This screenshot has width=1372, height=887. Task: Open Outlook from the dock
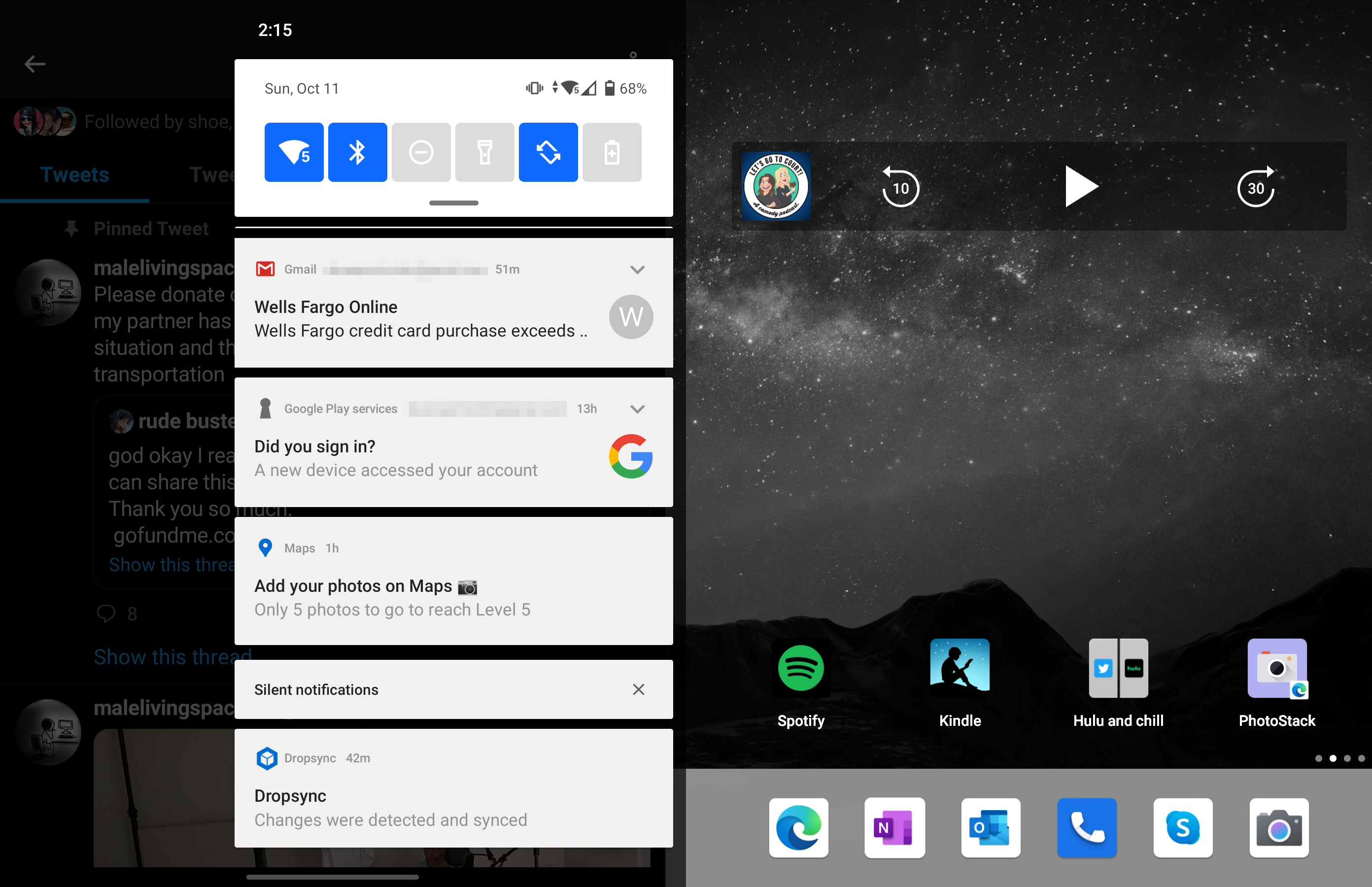click(991, 828)
